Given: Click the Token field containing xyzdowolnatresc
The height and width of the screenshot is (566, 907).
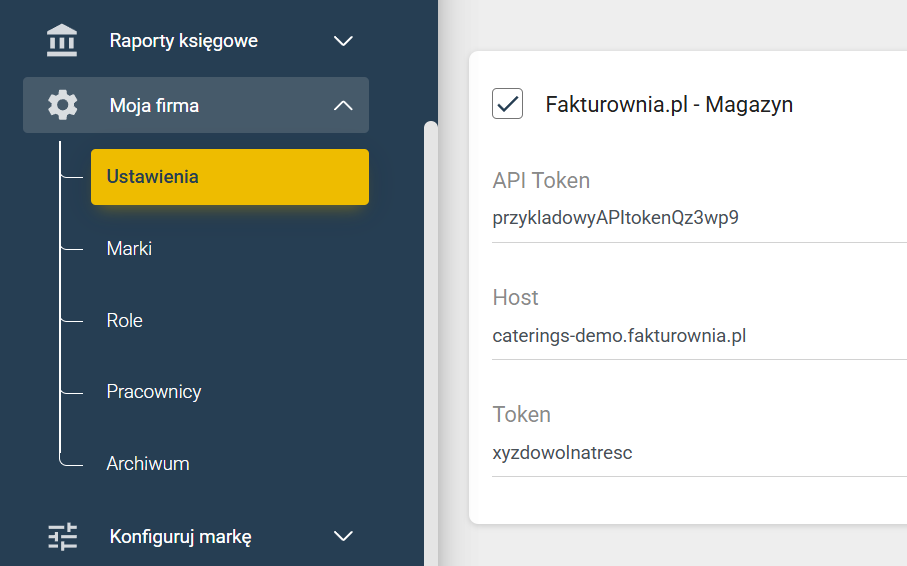Looking at the screenshot, I should (x=699, y=453).
